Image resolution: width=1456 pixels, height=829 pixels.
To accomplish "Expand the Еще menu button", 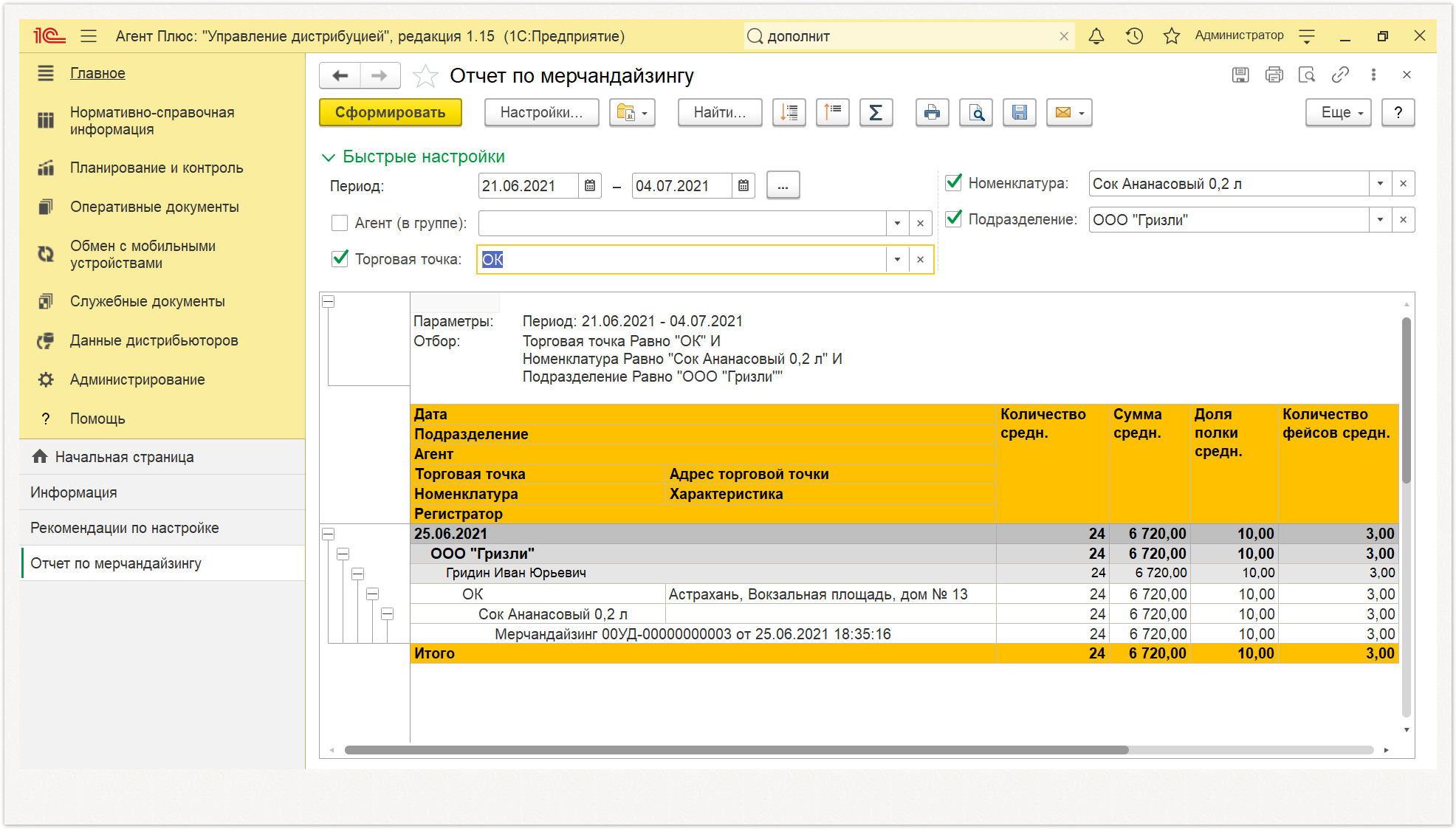I will click(1339, 113).
